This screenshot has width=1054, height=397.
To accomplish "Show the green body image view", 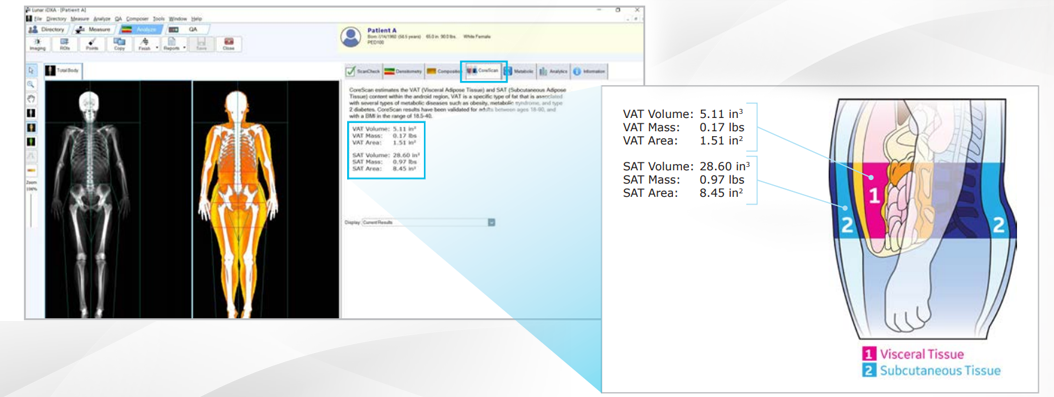I will pos(31,141).
